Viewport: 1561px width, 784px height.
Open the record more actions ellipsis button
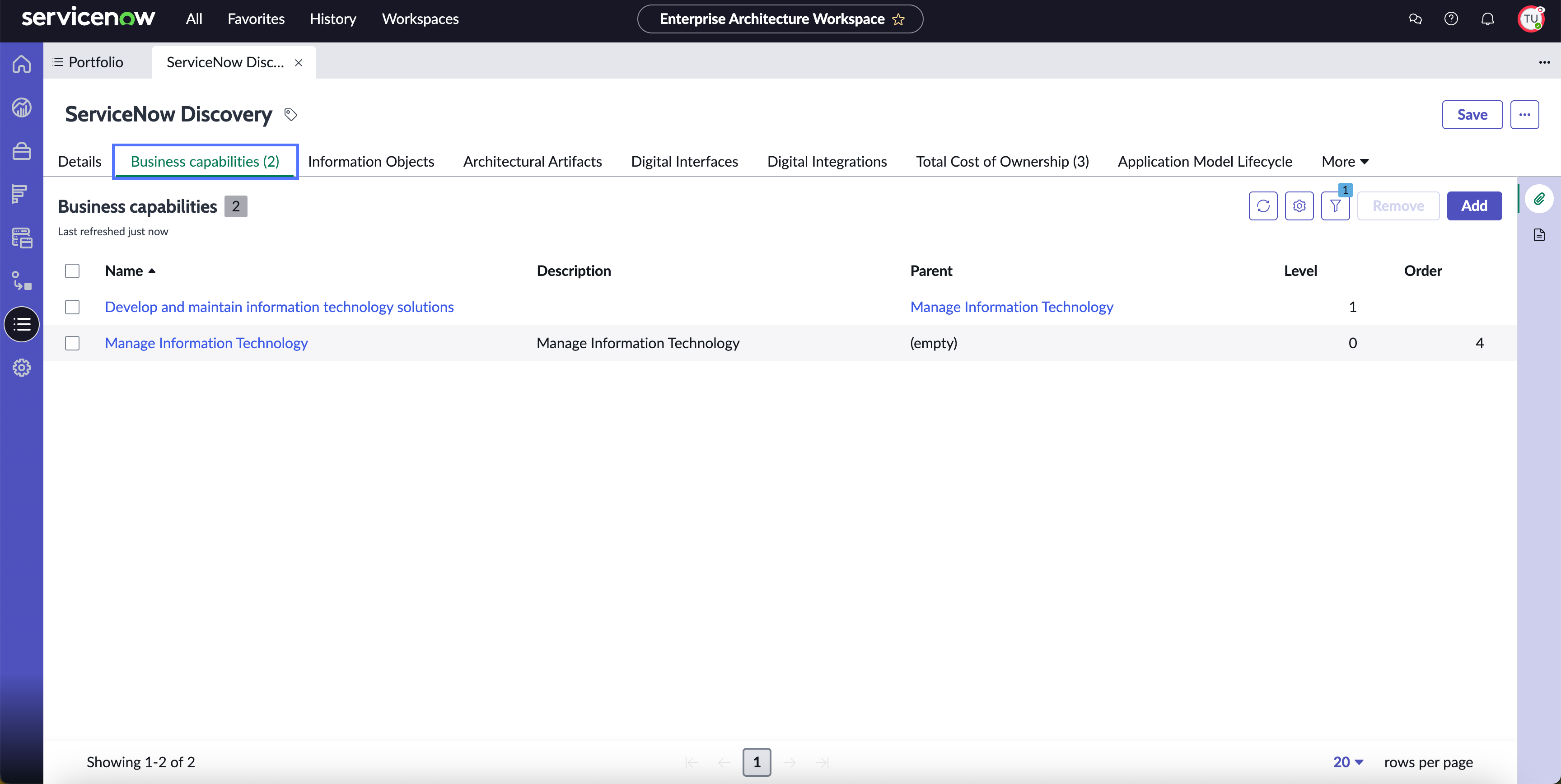(x=1525, y=115)
